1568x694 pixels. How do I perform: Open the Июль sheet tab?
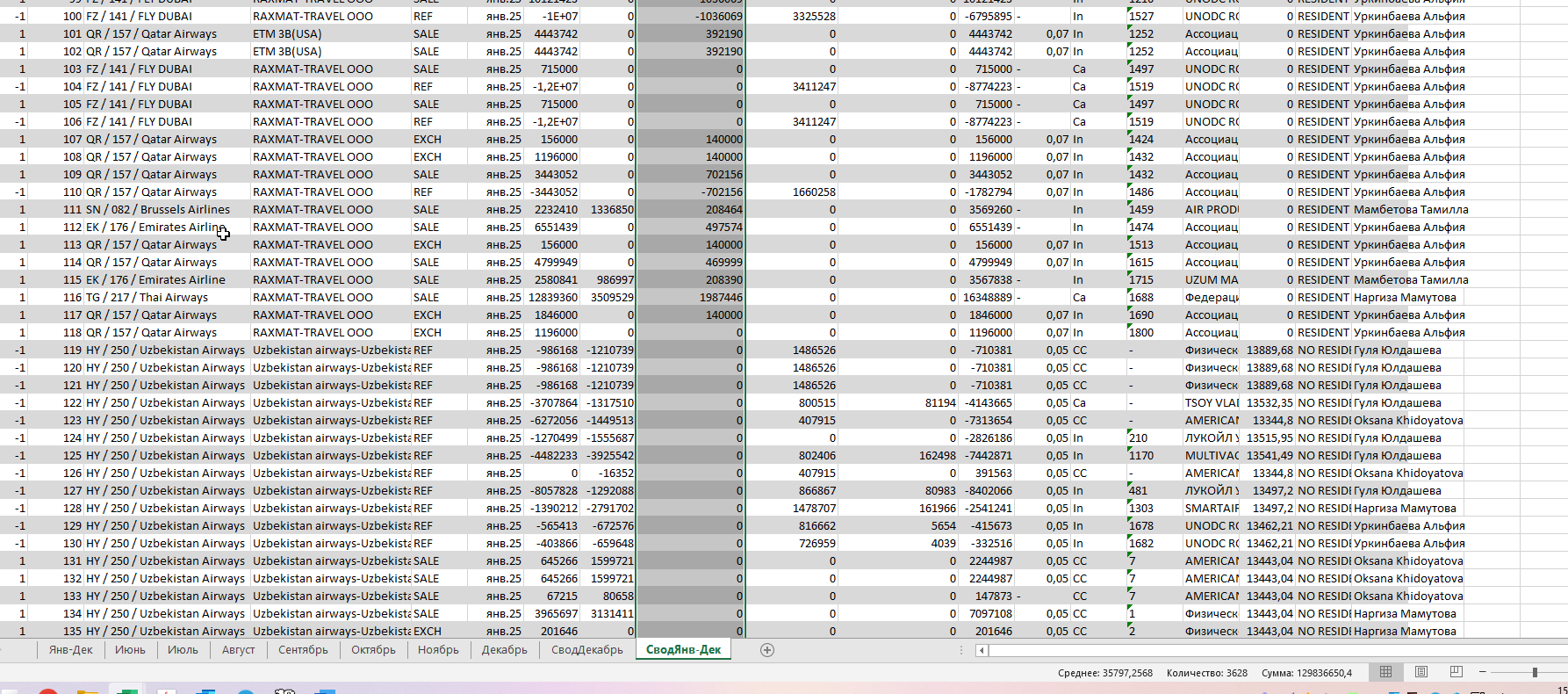pyautogui.click(x=183, y=650)
